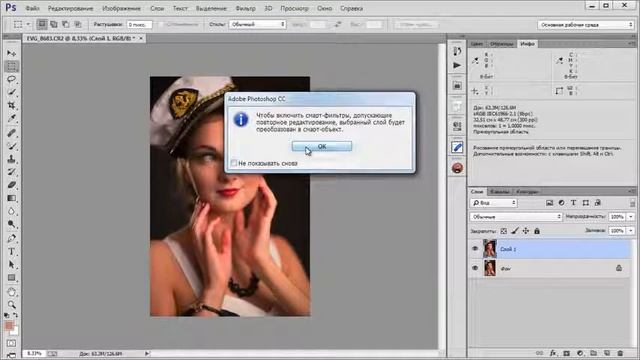Select the Horizontal Type tool
This screenshot has height=360, width=640.
click(x=11, y=251)
